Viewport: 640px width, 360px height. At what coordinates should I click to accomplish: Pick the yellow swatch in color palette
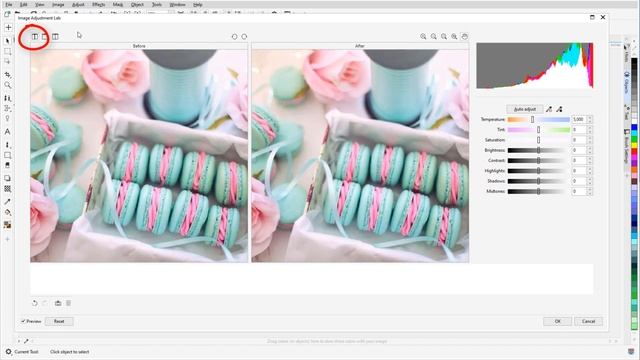[634, 145]
